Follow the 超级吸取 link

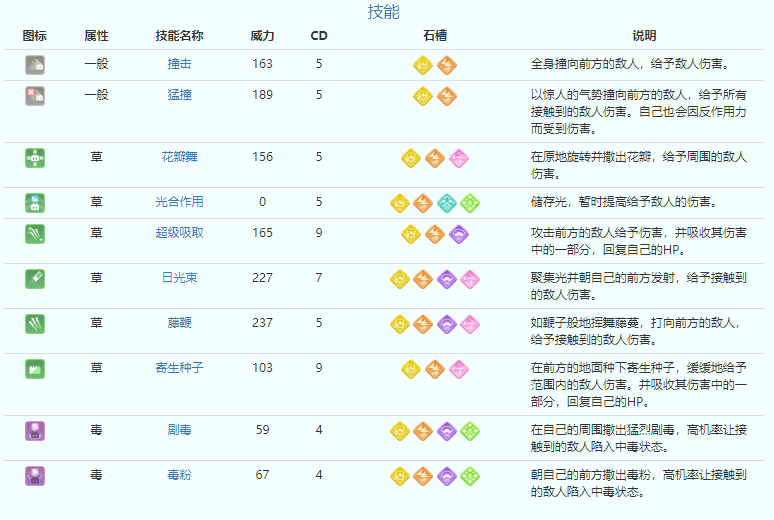179,233
